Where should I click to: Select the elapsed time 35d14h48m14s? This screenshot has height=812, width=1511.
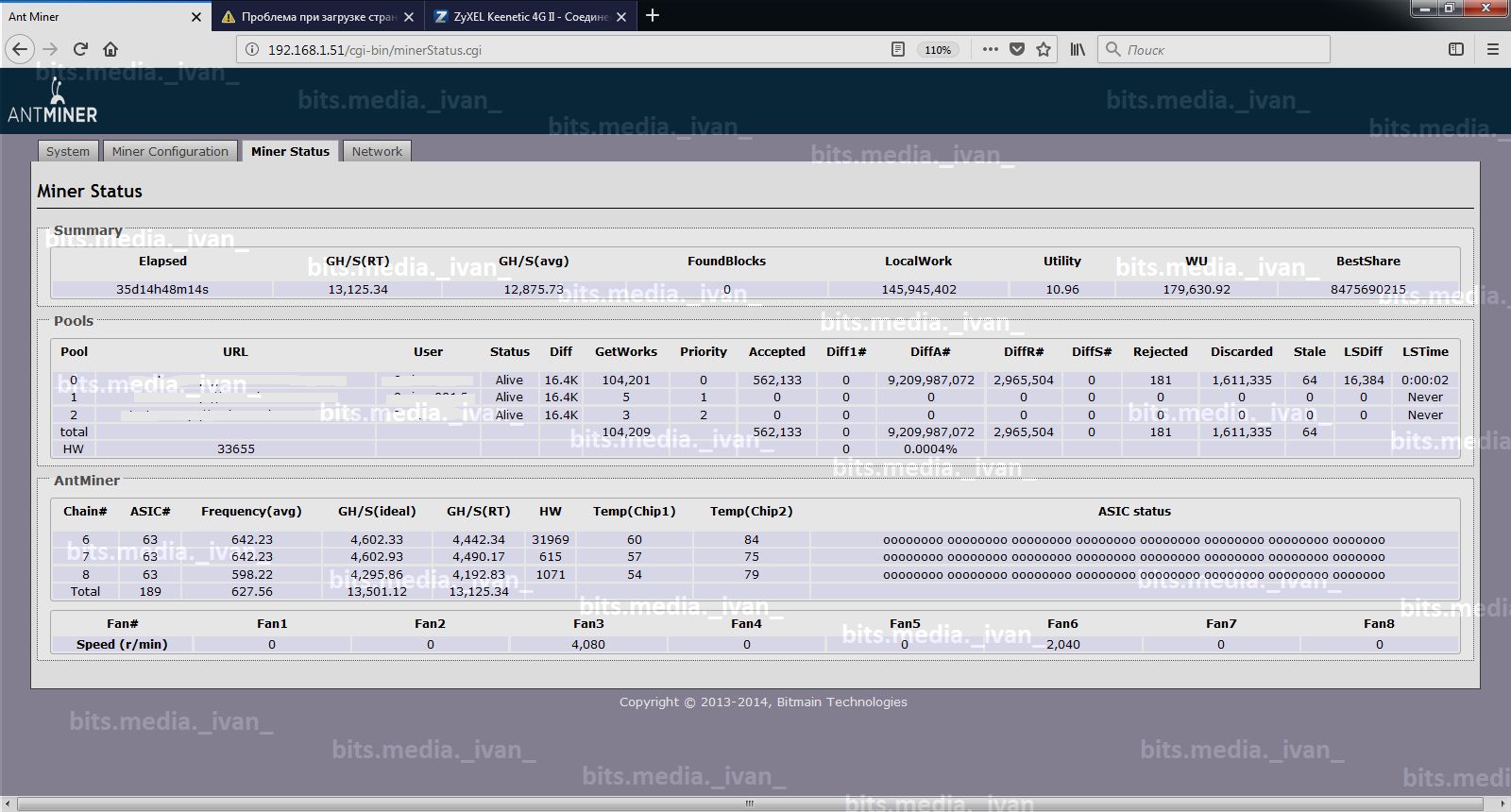tap(162, 290)
